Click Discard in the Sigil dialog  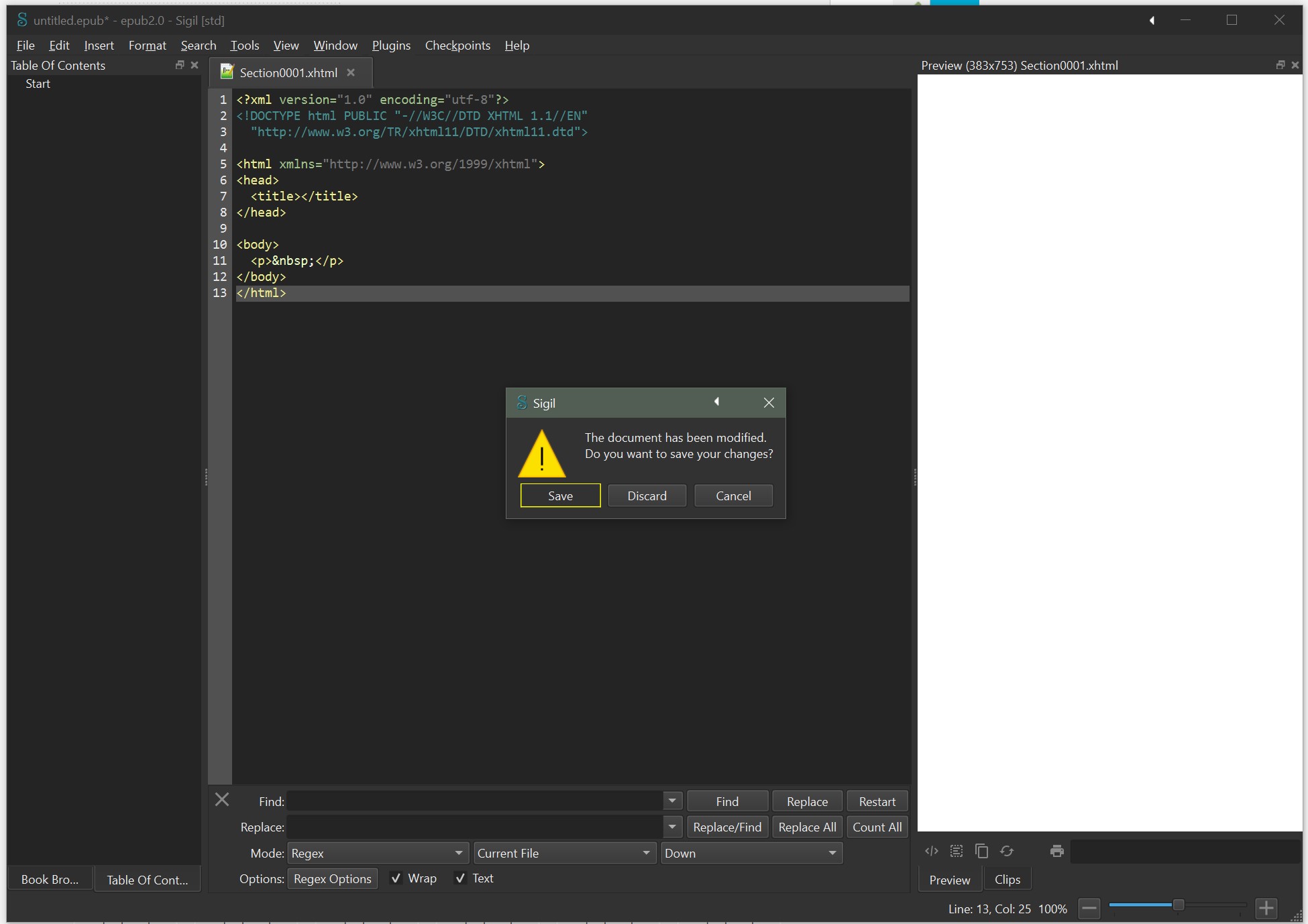click(647, 496)
